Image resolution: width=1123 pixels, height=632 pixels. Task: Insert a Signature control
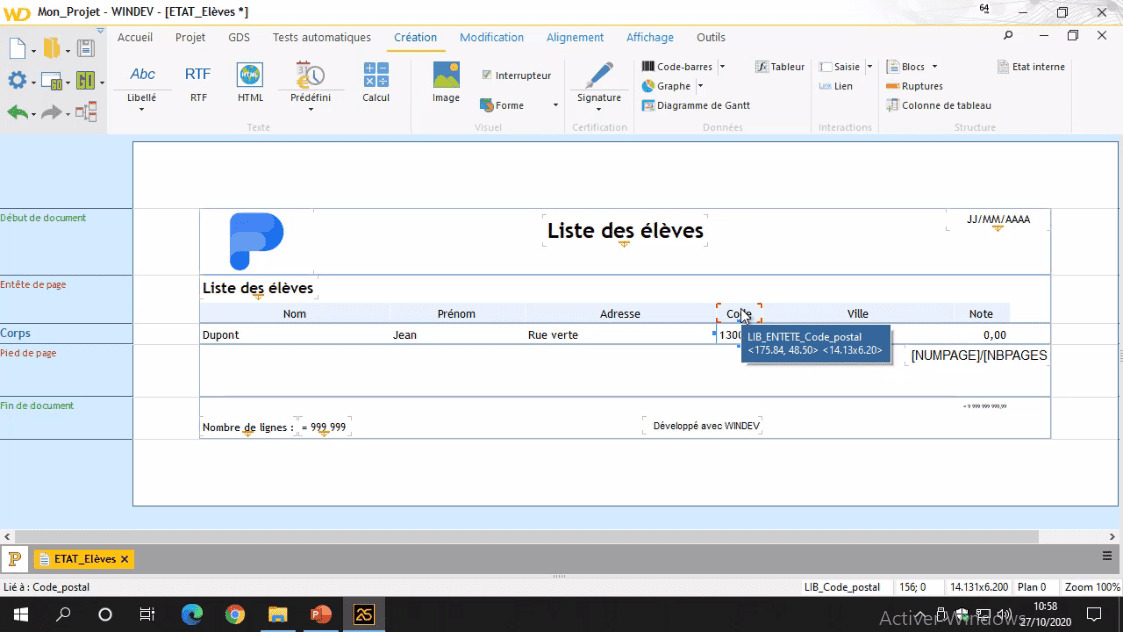click(599, 82)
